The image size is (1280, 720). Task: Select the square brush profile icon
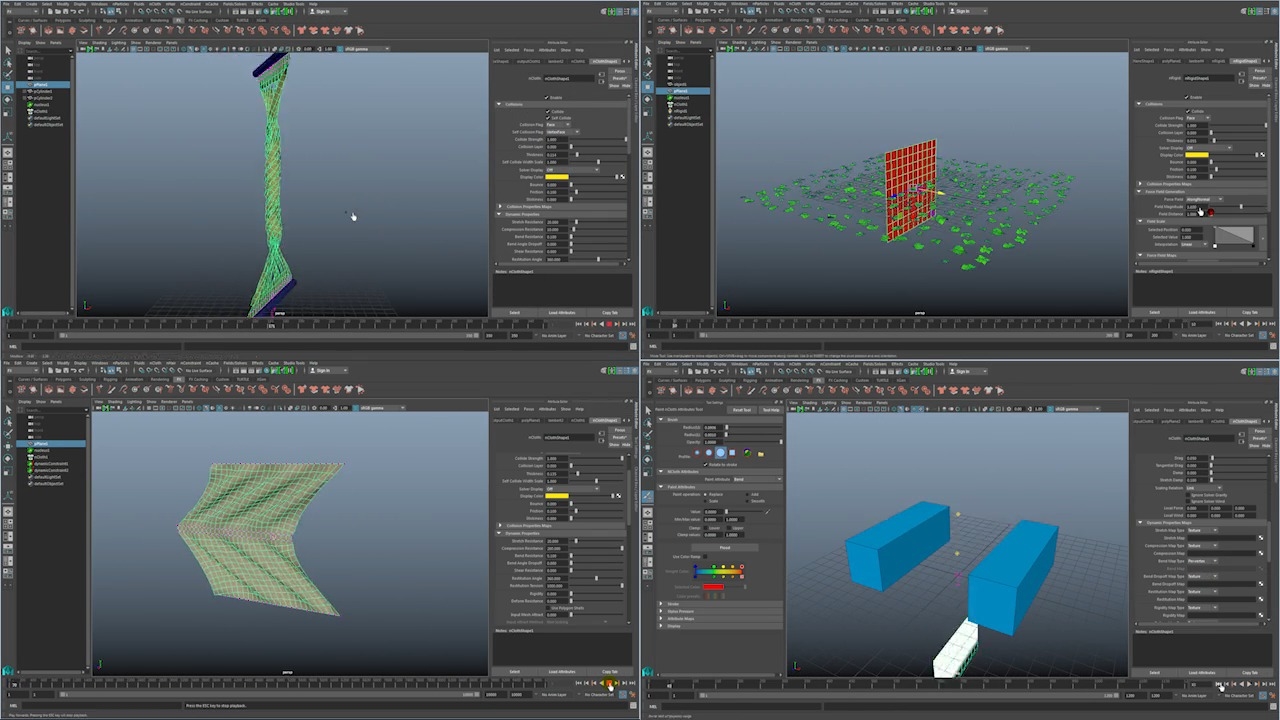point(731,453)
